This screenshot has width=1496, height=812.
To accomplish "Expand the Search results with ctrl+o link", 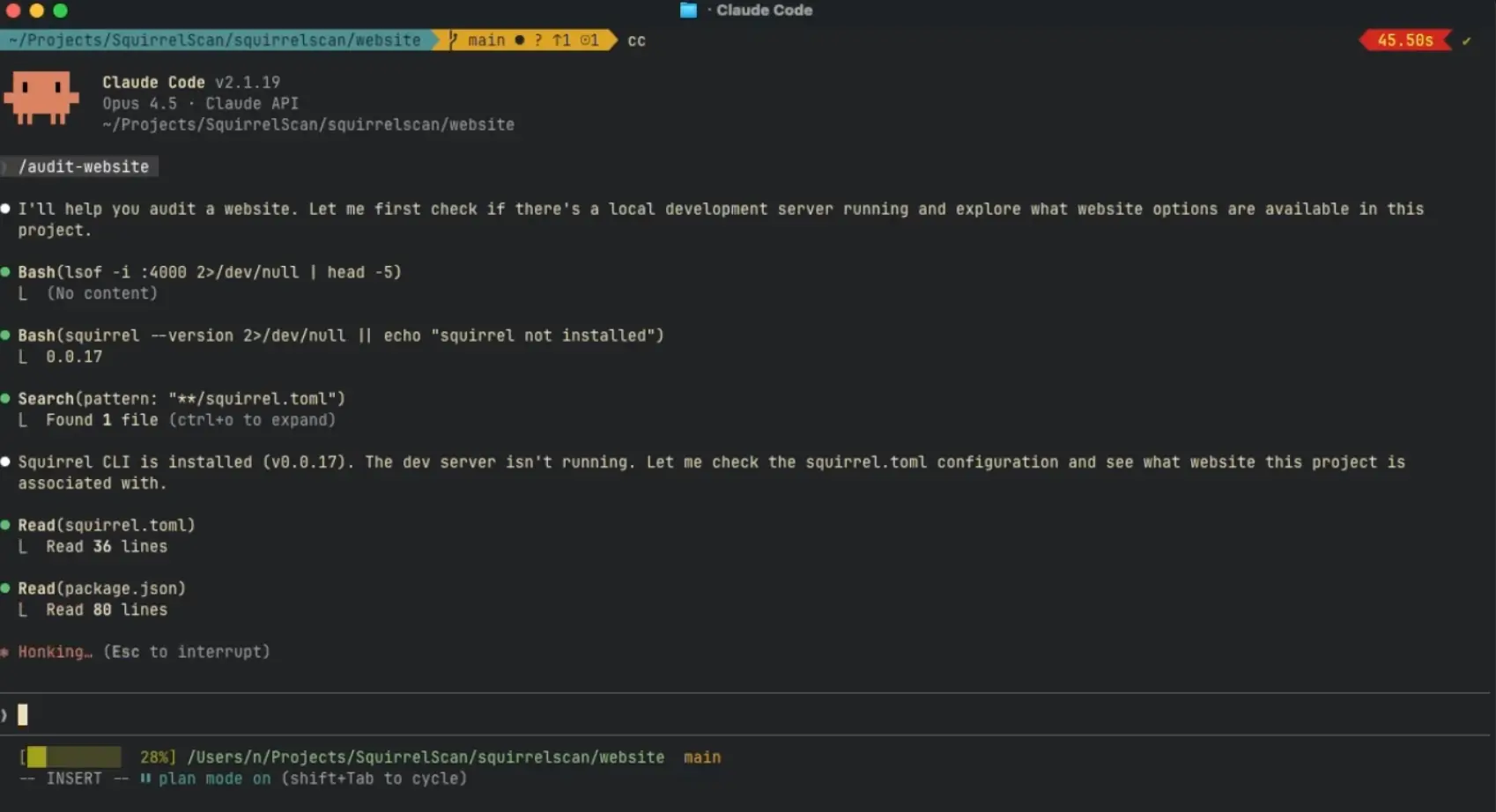I will click(252, 420).
